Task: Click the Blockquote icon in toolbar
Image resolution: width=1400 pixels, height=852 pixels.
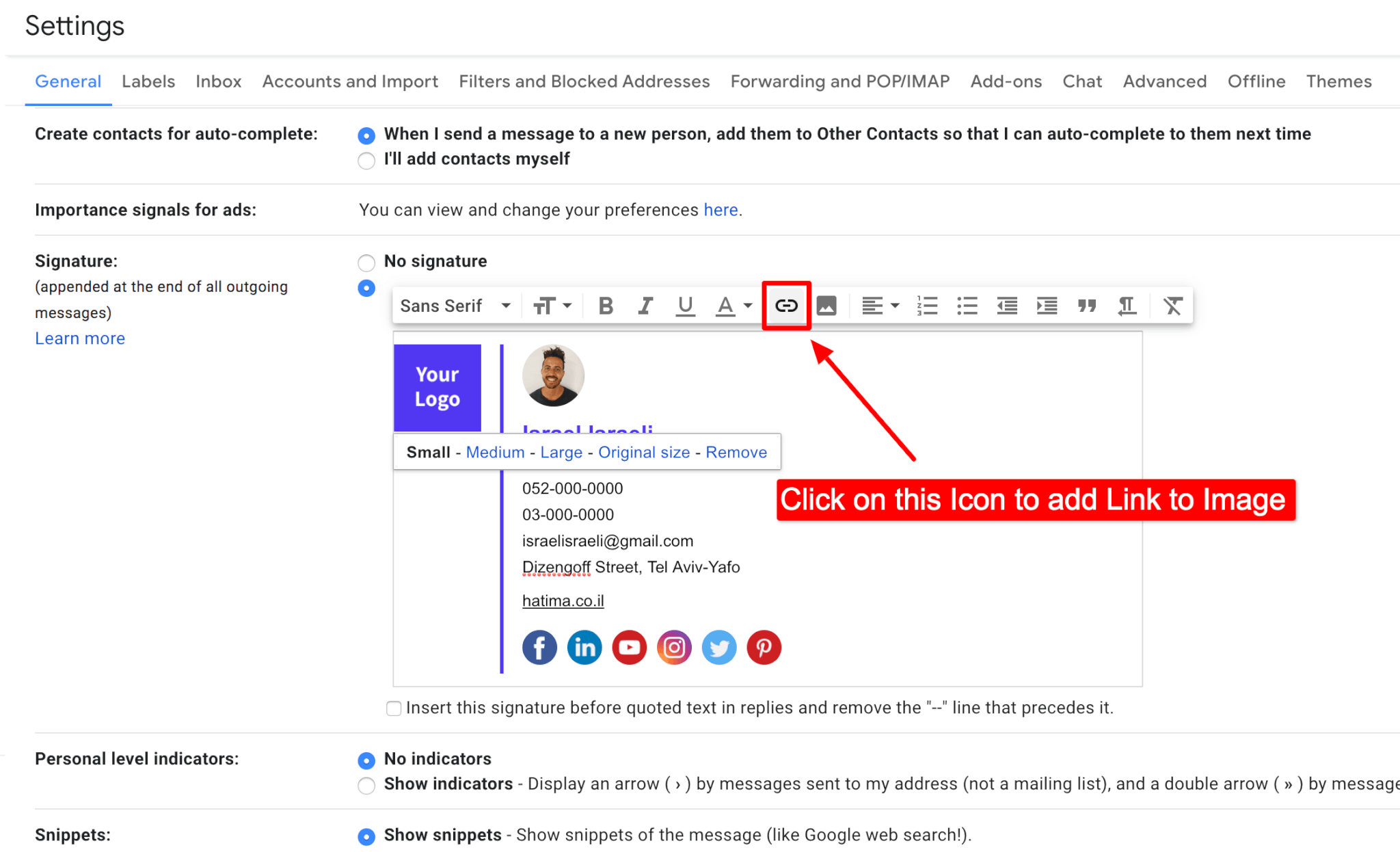Action: [x=1086, y=306]
